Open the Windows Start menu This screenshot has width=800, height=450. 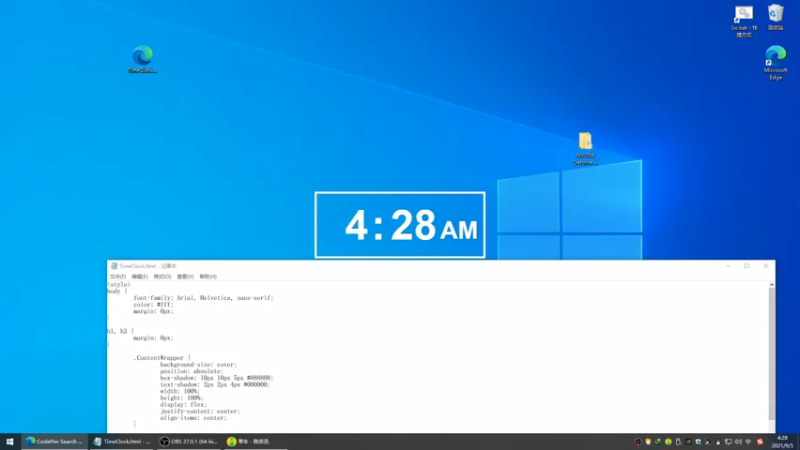(x=10, y=442)
